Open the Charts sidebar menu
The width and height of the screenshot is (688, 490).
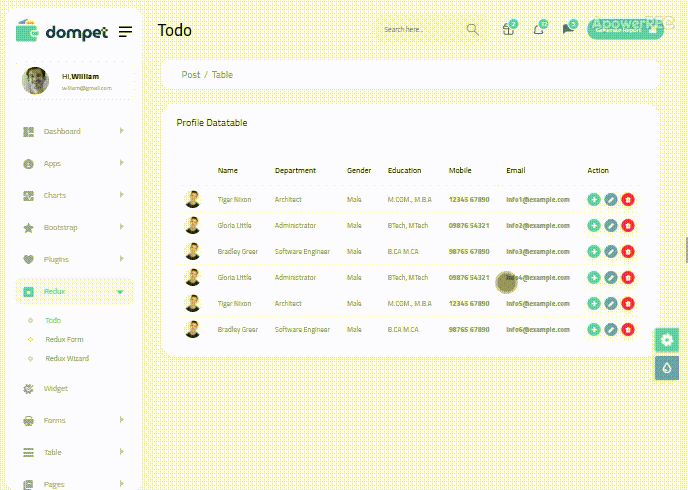pos(73,195)
